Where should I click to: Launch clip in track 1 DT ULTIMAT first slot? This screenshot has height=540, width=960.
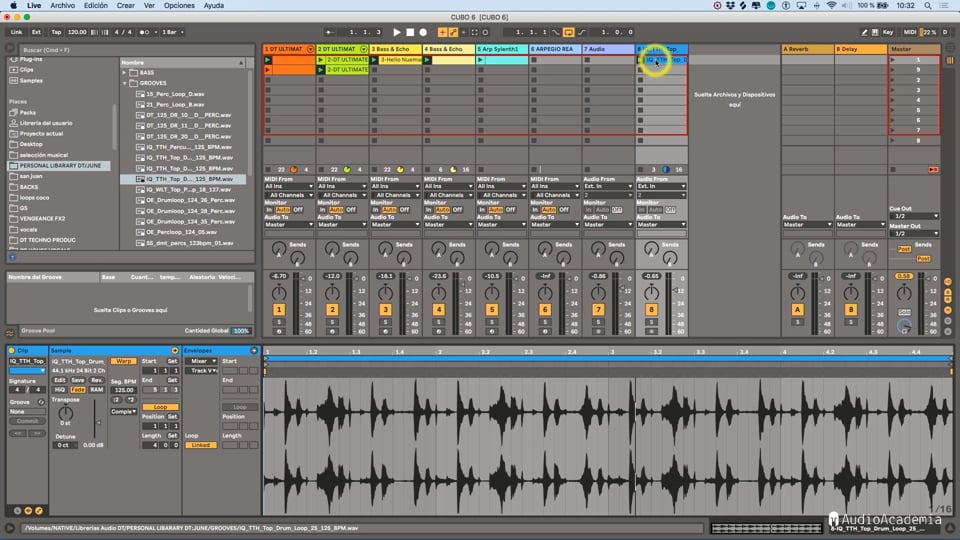pyautogui.click(x=268, y=60)
